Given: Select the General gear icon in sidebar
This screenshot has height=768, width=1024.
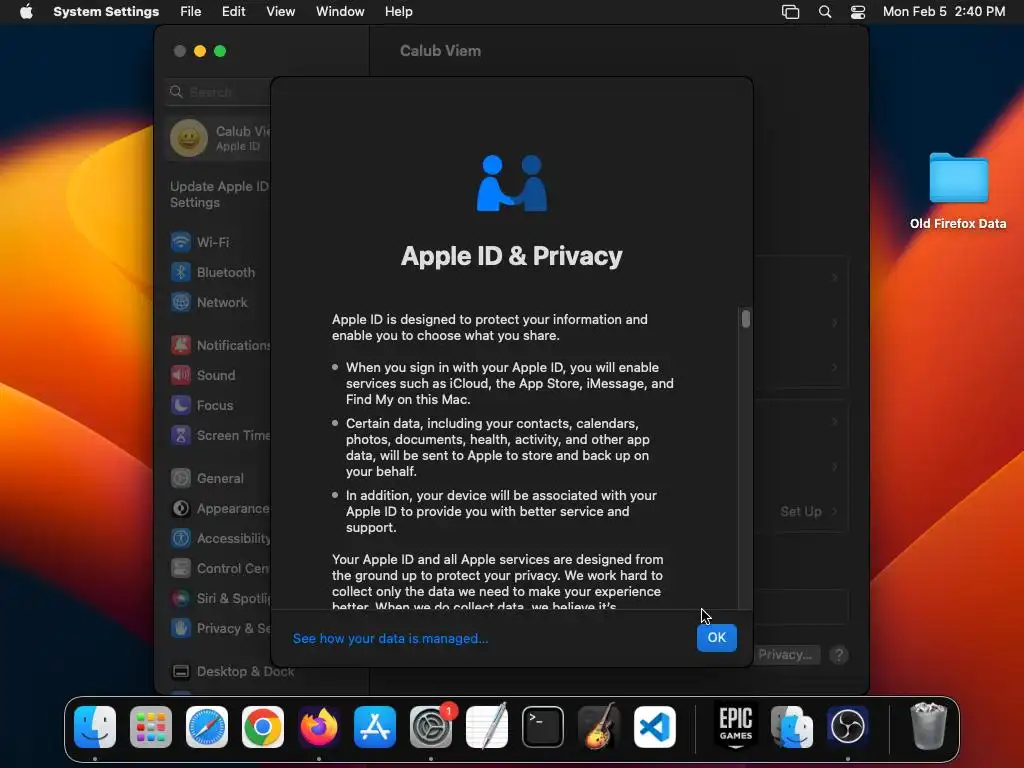Looking at the screenshot, I should tap(181, 479).
